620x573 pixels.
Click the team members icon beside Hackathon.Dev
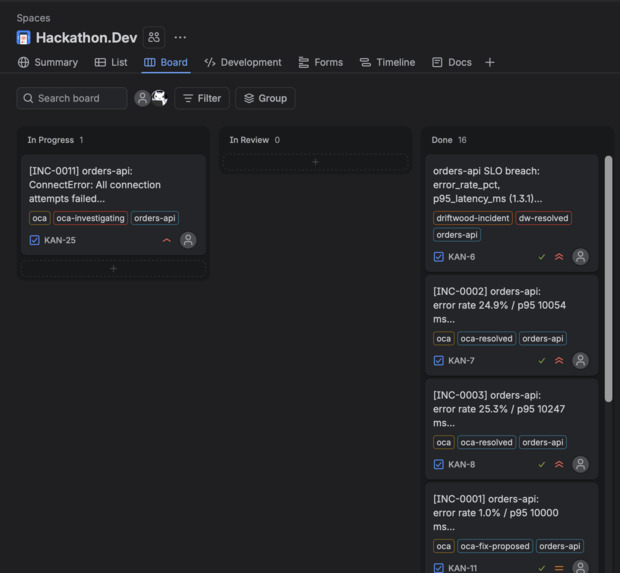154,38
